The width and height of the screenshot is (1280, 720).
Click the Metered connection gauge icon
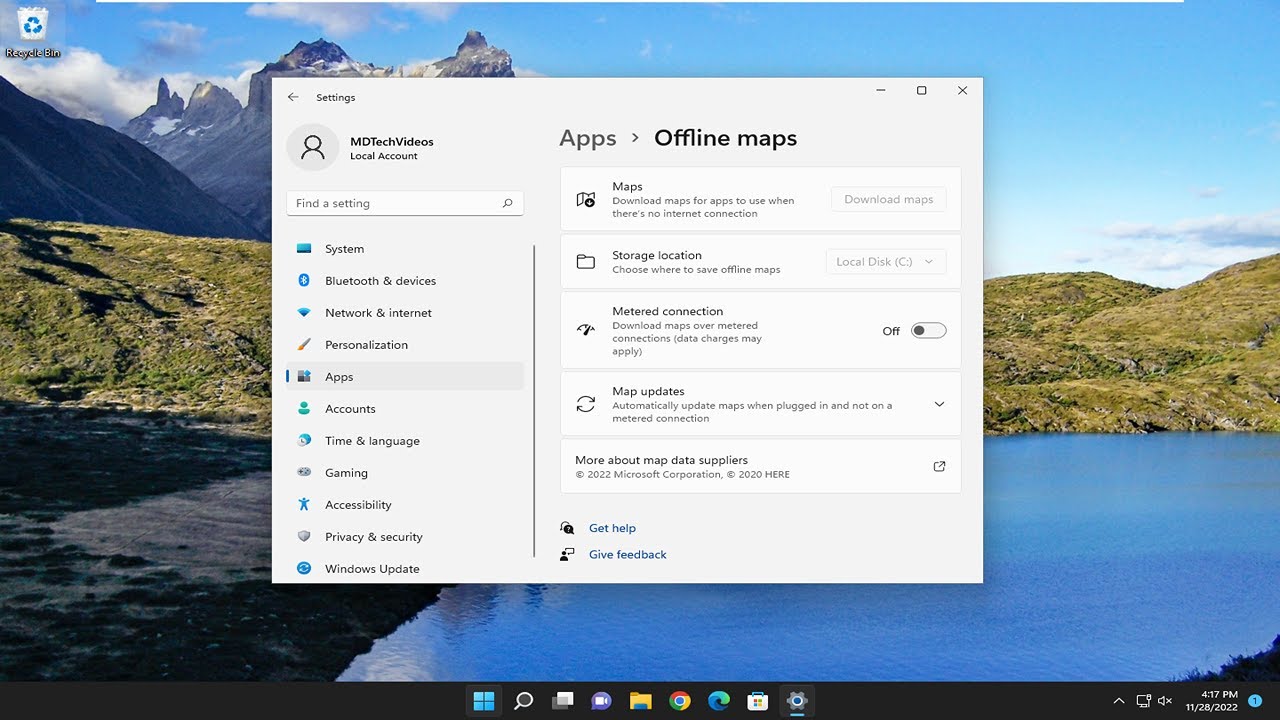[586, 330]
